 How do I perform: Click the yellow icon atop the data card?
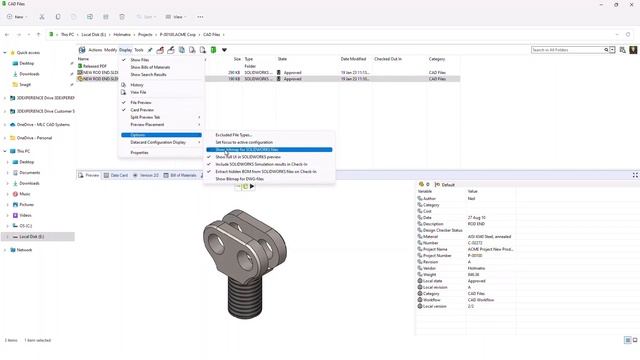pos(421,184)
